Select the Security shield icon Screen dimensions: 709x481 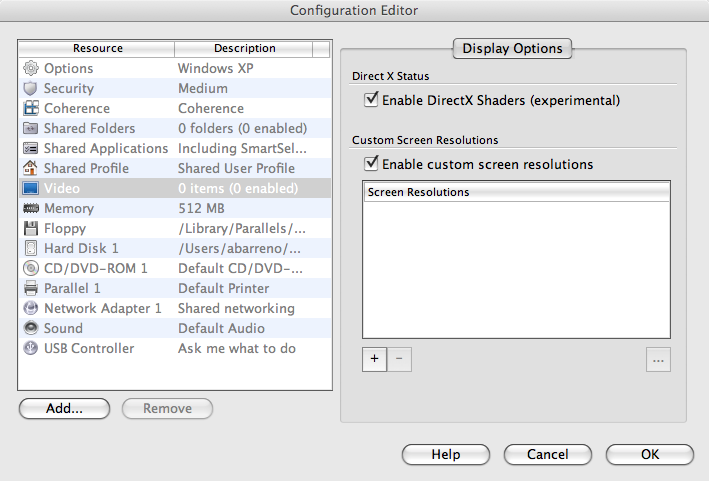tap(30, 88)
